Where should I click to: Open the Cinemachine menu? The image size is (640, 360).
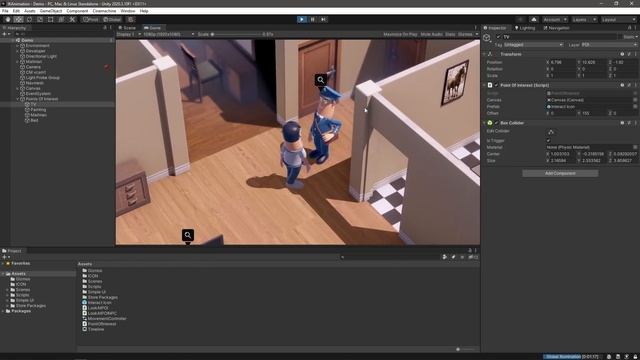pos(104,11)
